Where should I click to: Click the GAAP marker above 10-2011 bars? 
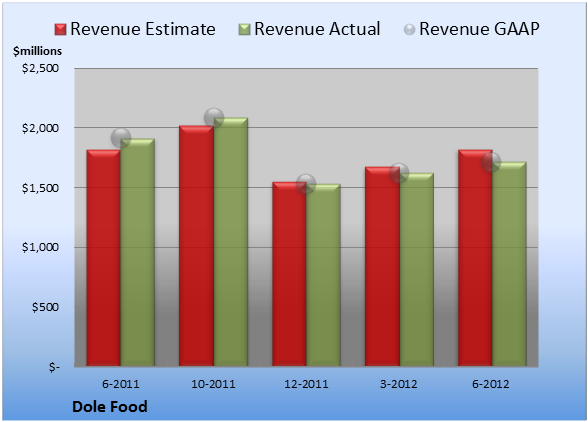[214, 118]
